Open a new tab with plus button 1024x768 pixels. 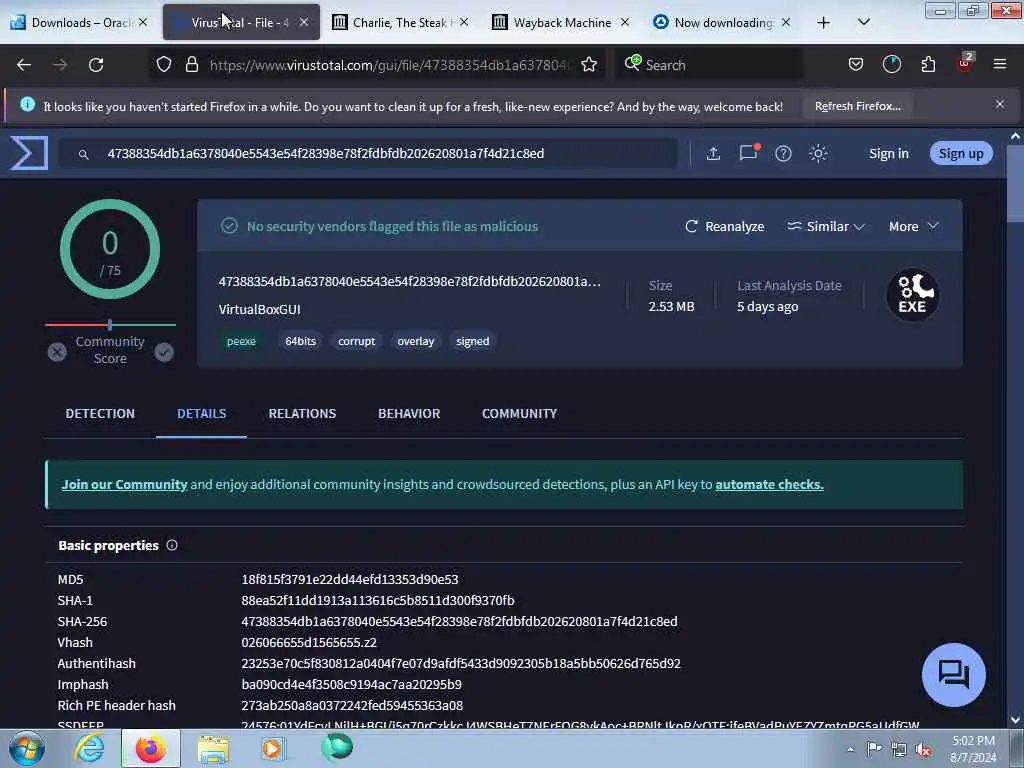[824, 23]
